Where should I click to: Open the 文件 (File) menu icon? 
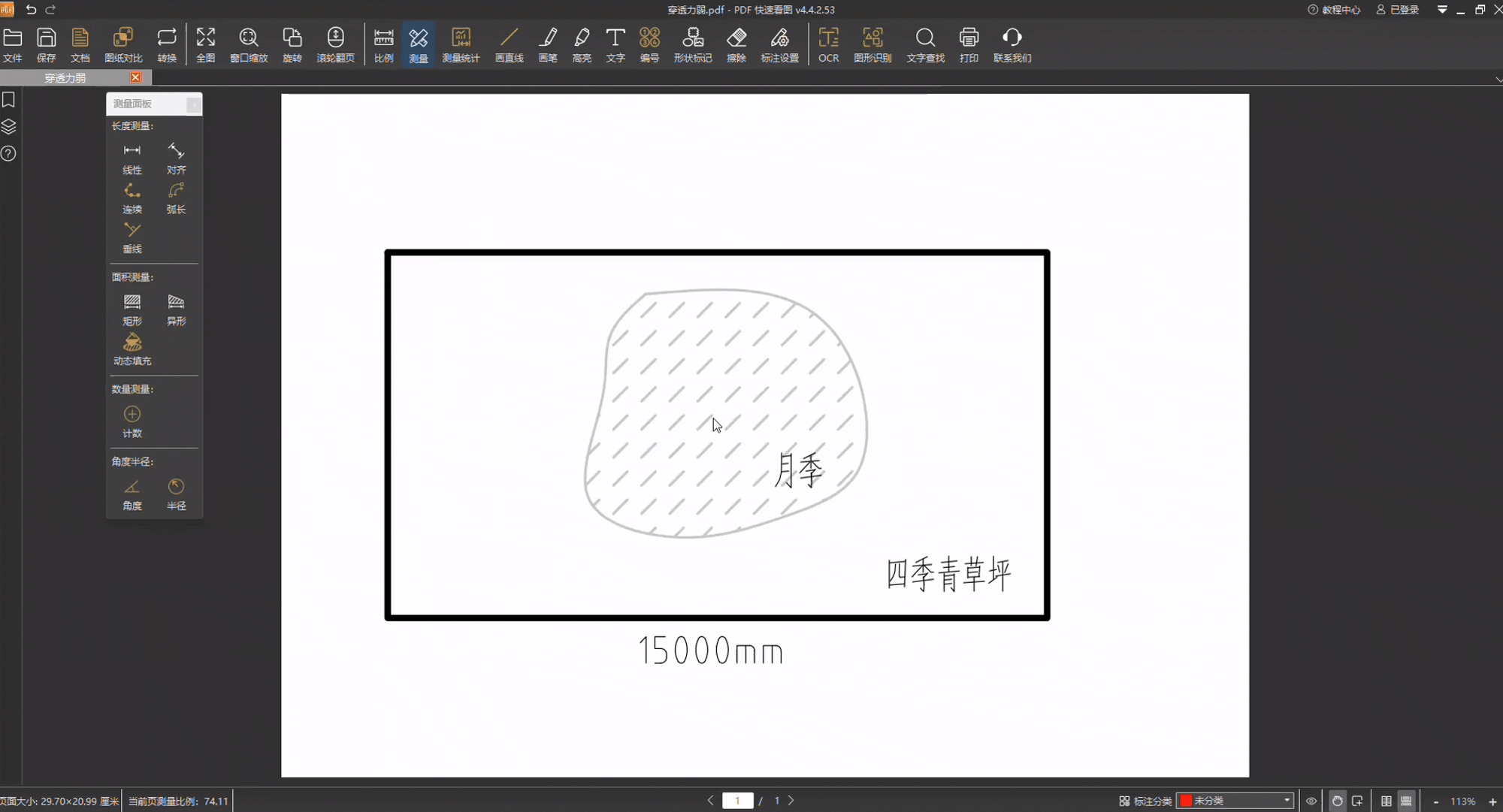click(13, 45)
